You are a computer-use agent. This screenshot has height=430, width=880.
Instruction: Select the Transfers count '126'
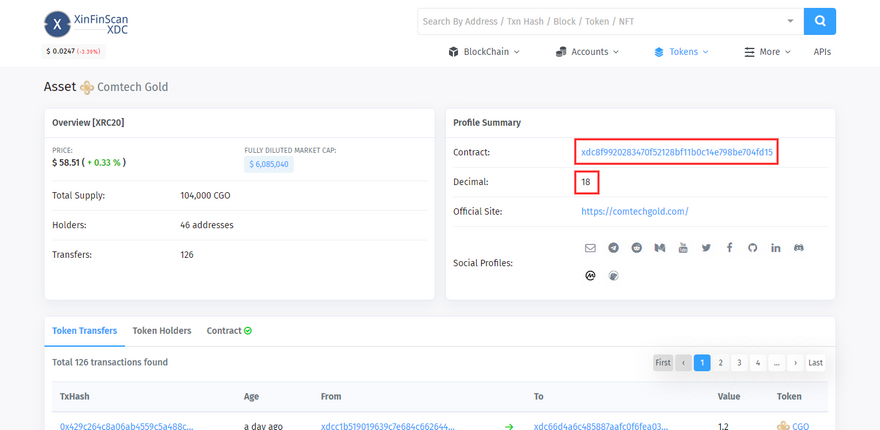point(187,255)
